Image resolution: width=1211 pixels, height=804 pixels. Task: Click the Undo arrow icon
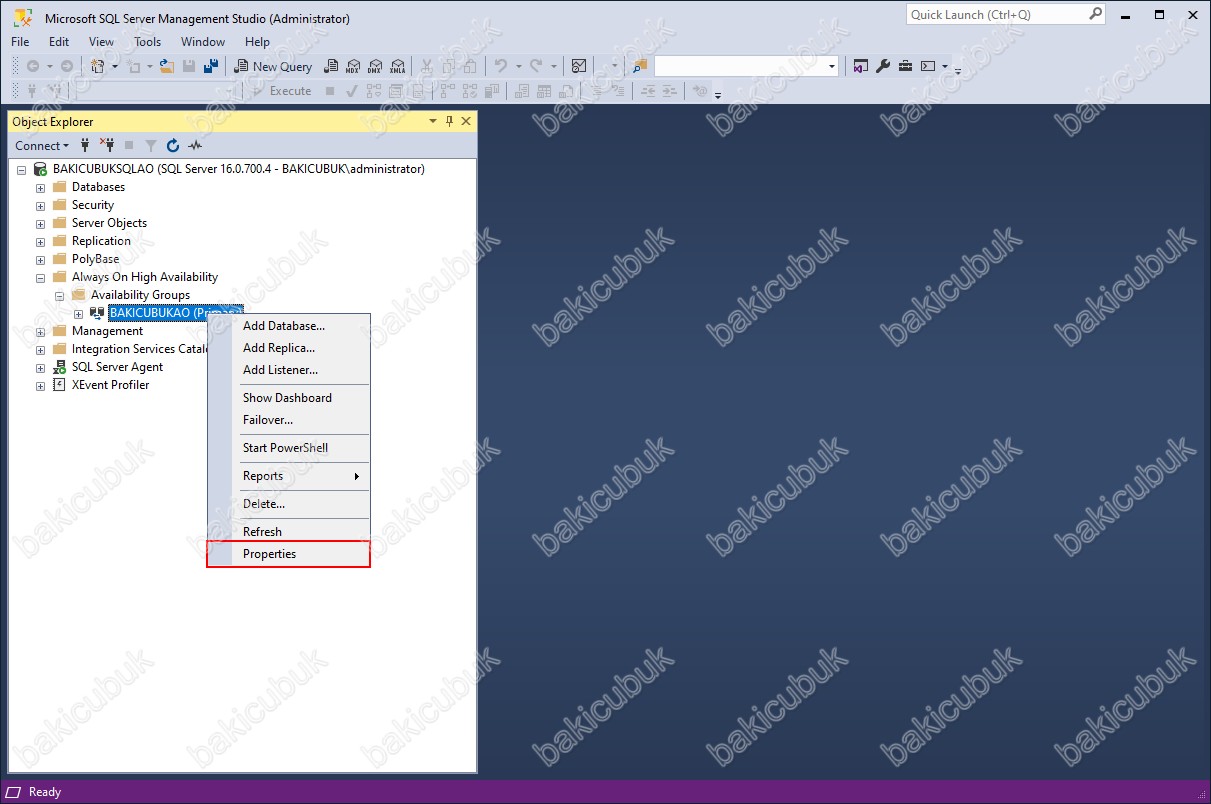coord(500,66)
